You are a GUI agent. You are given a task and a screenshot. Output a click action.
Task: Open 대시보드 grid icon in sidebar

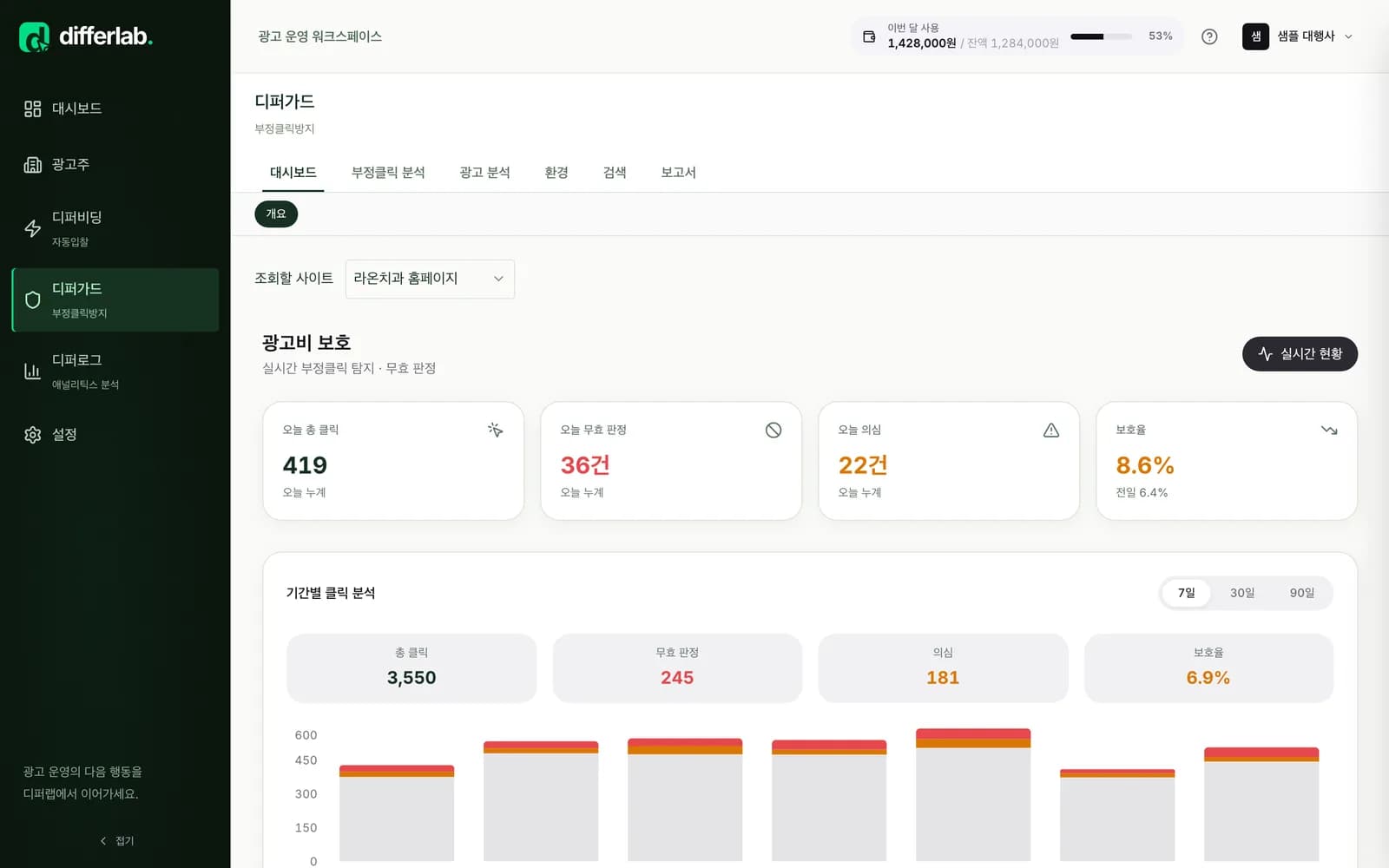[x=33, y=108]
